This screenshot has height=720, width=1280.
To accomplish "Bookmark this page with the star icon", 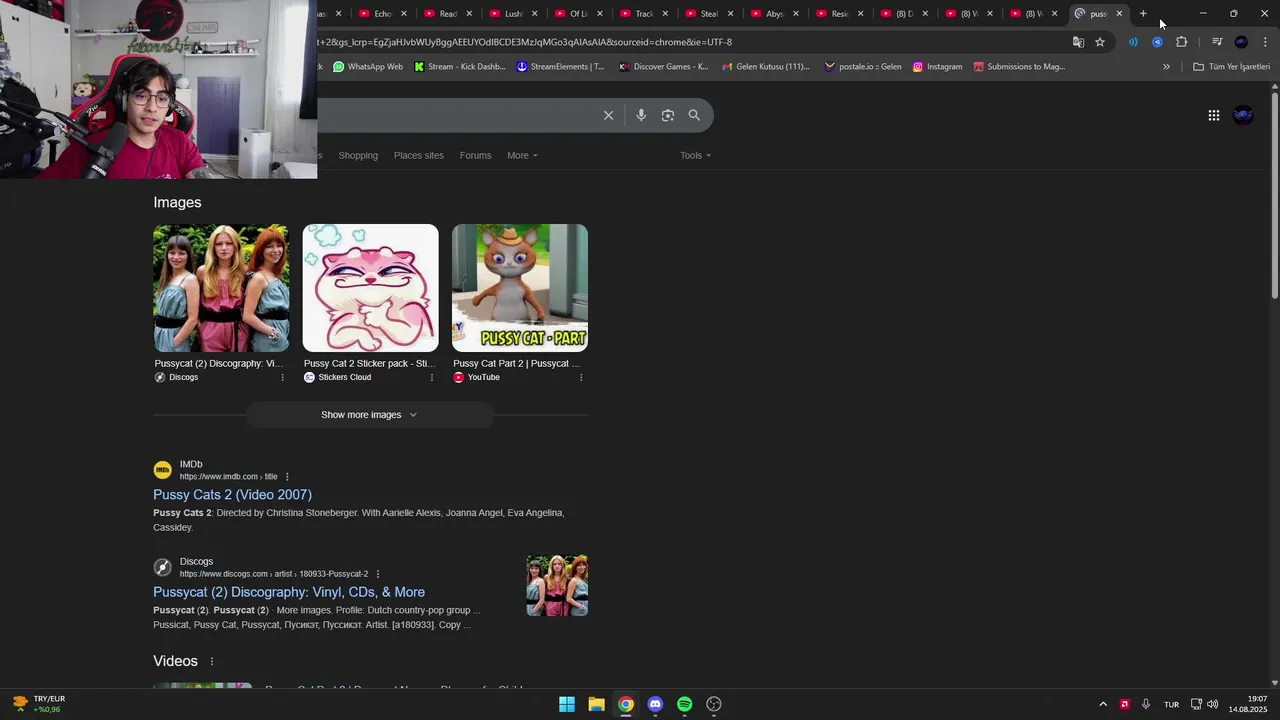I will [1100, 42].
